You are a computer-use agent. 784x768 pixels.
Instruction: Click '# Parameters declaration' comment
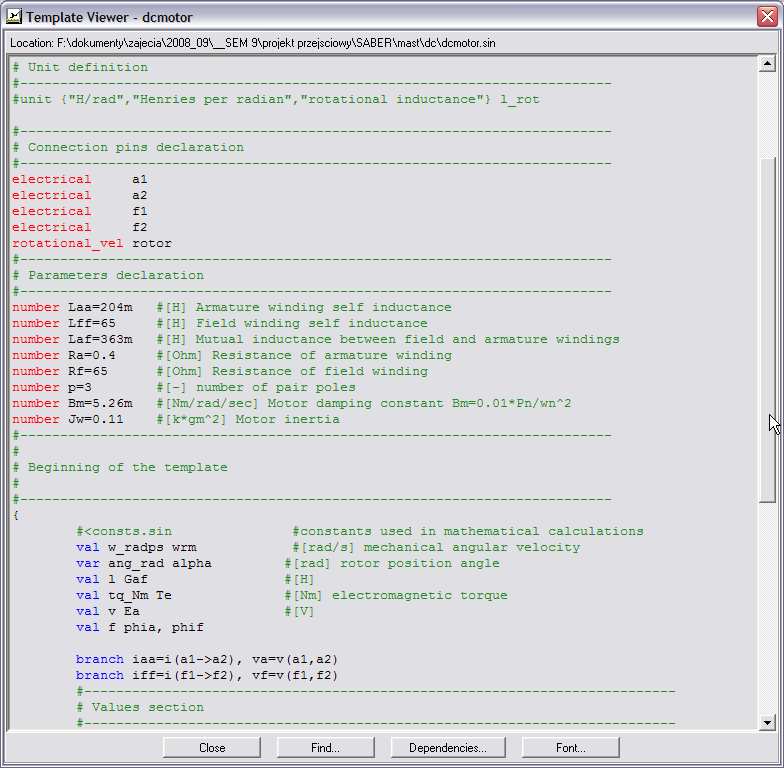[x=108, y=275]
